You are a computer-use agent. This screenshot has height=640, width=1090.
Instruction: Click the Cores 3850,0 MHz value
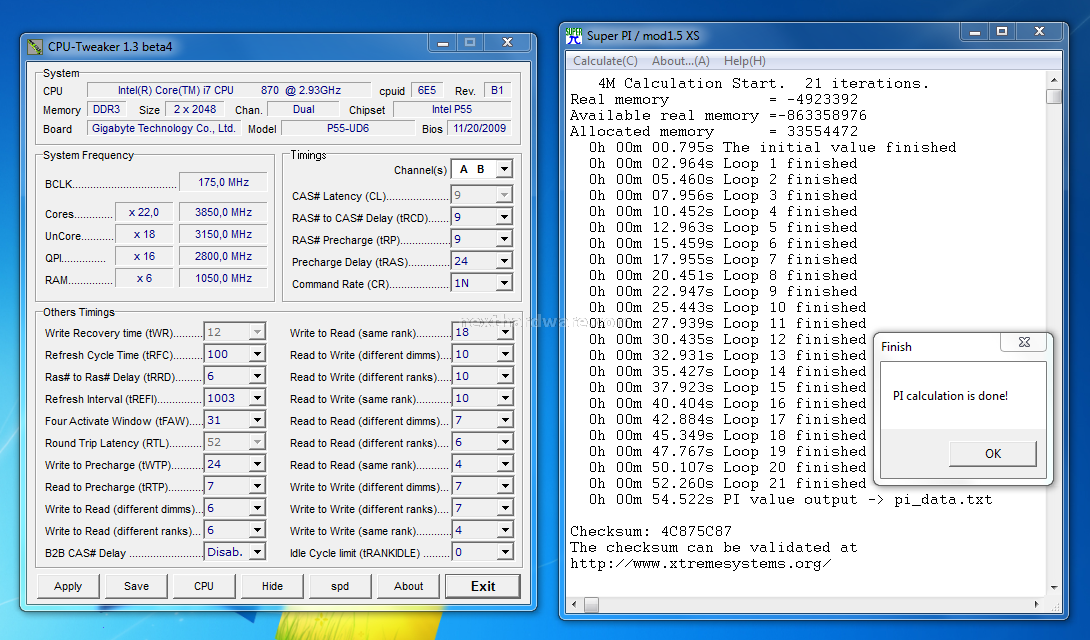pyautogui.click(x=223, y=212)
